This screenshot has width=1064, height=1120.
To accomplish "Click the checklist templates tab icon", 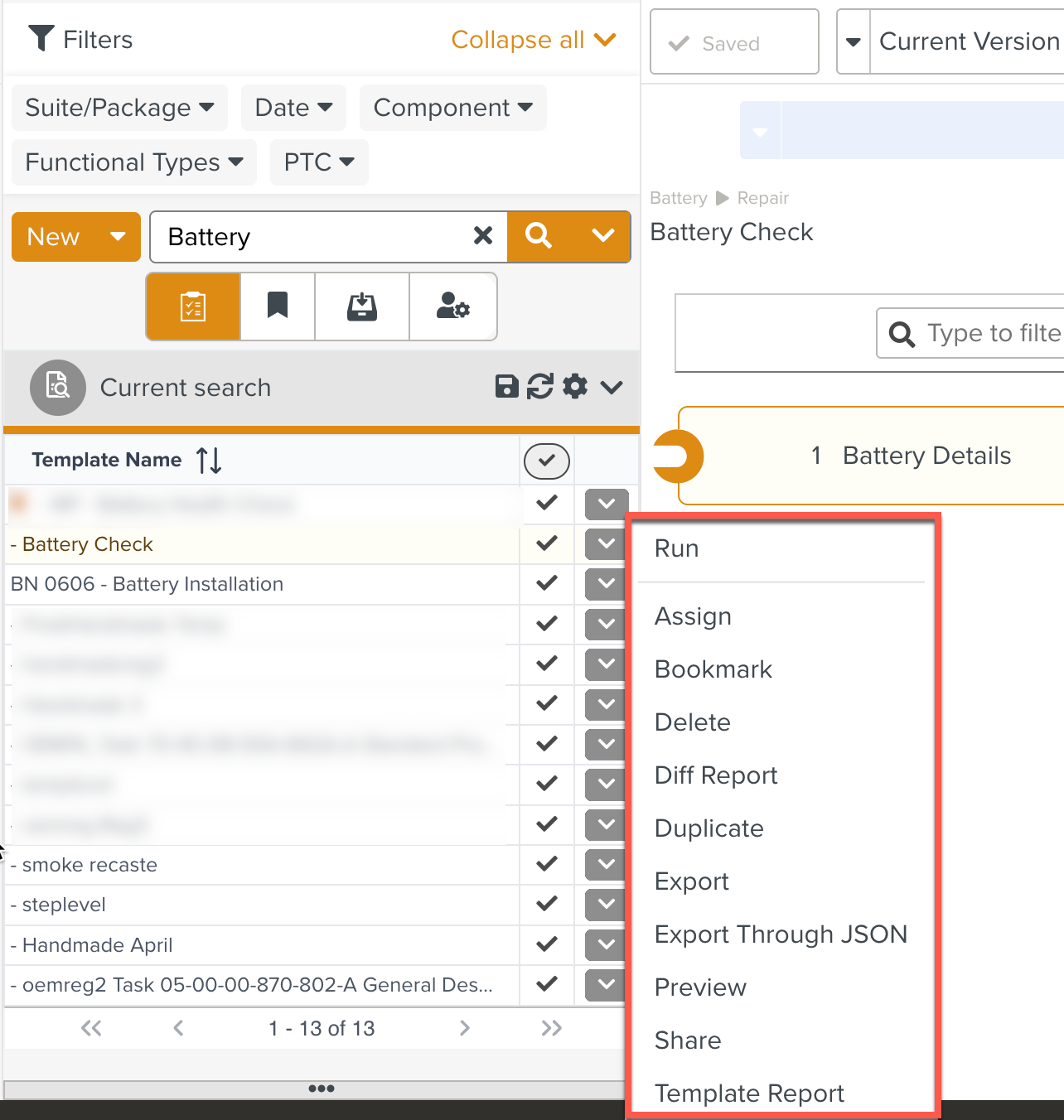I will (193, 307).
